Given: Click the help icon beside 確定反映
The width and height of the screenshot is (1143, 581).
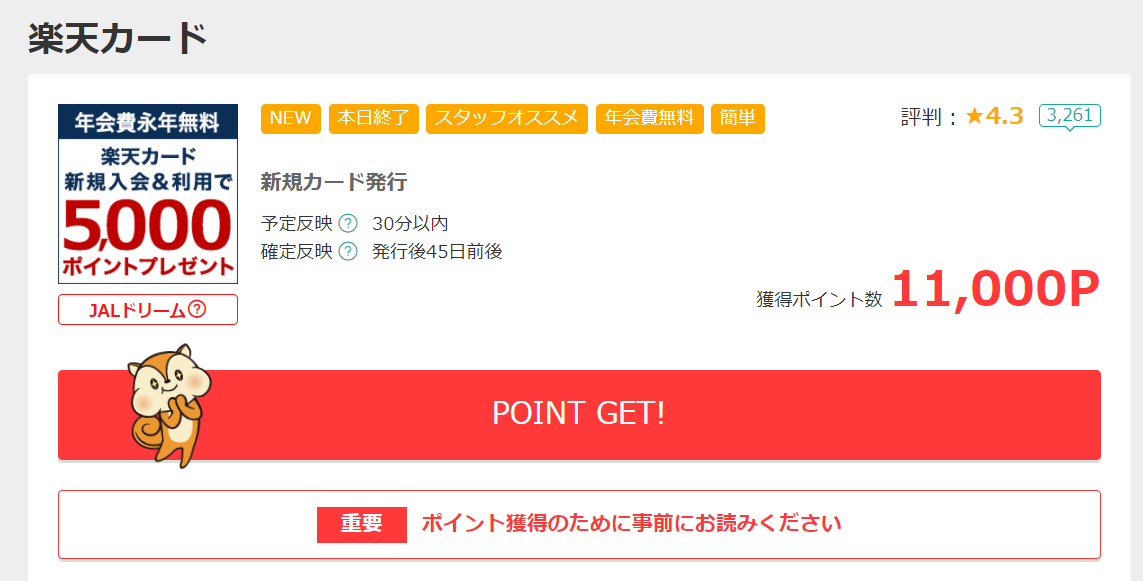Looking at the screenshot, I should click(348, 251).
